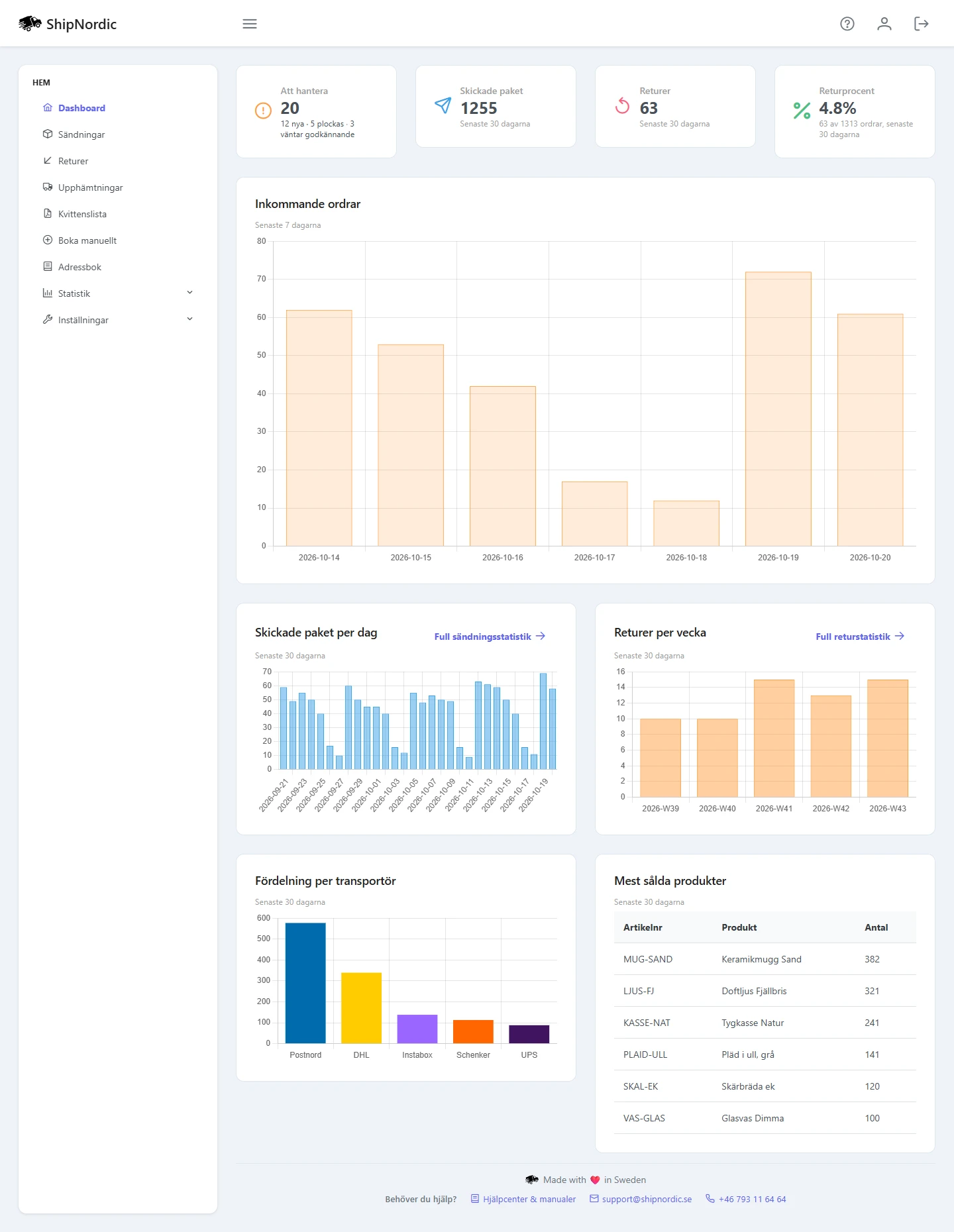This screenshot has height=1232, width=954.
Task: Click the Inställningar wrench icon
Action: pos(48,319)
